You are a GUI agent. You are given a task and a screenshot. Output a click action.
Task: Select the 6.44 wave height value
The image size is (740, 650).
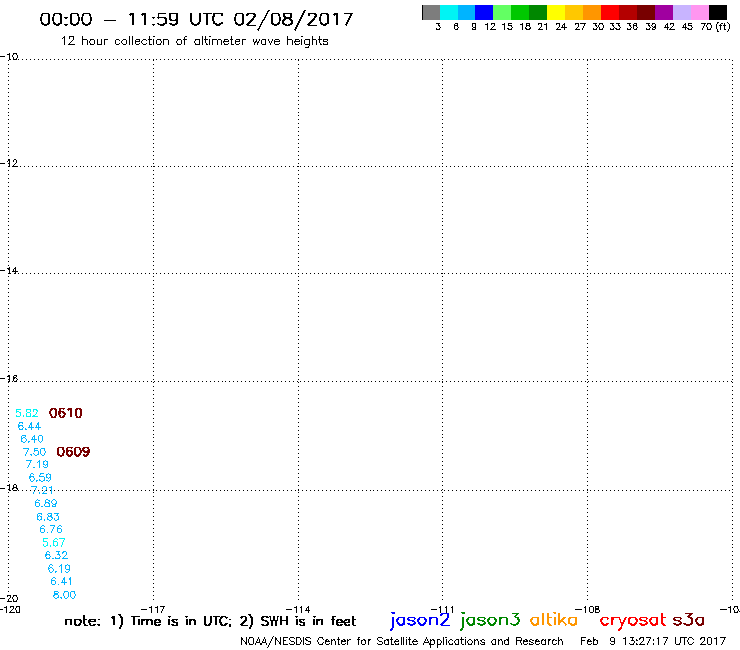29,426
